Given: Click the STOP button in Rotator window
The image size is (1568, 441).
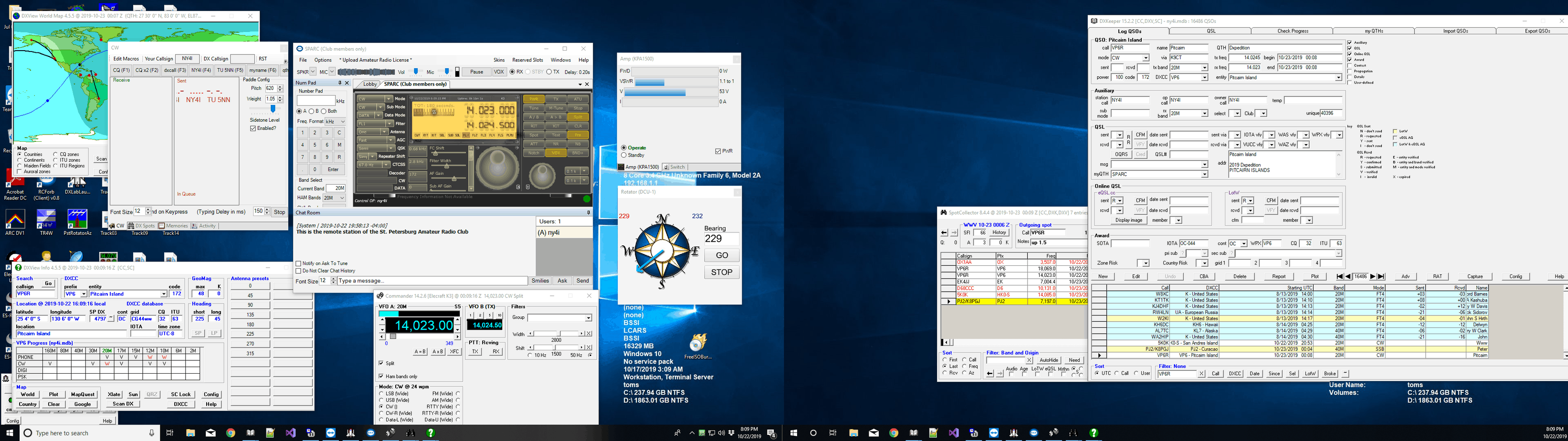Looking at the screenshot, I should tap(722, 273).
